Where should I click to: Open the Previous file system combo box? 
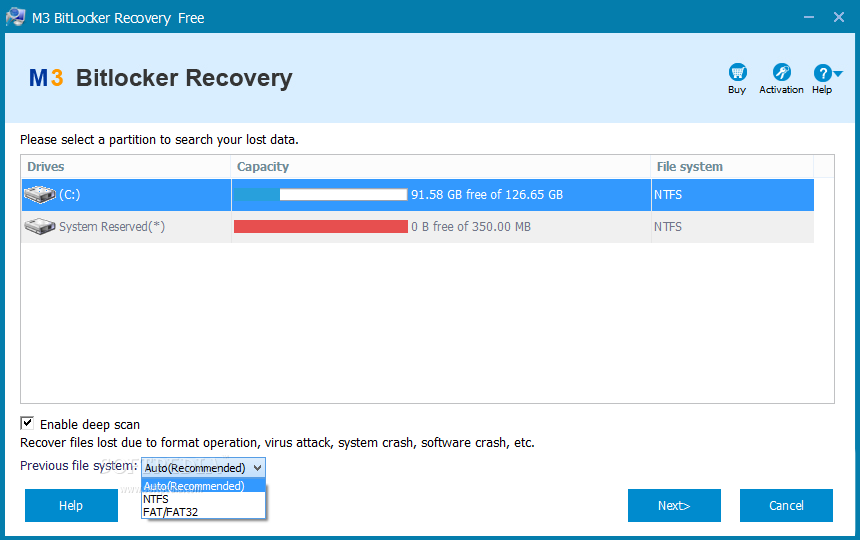click(x=203, y=468)
